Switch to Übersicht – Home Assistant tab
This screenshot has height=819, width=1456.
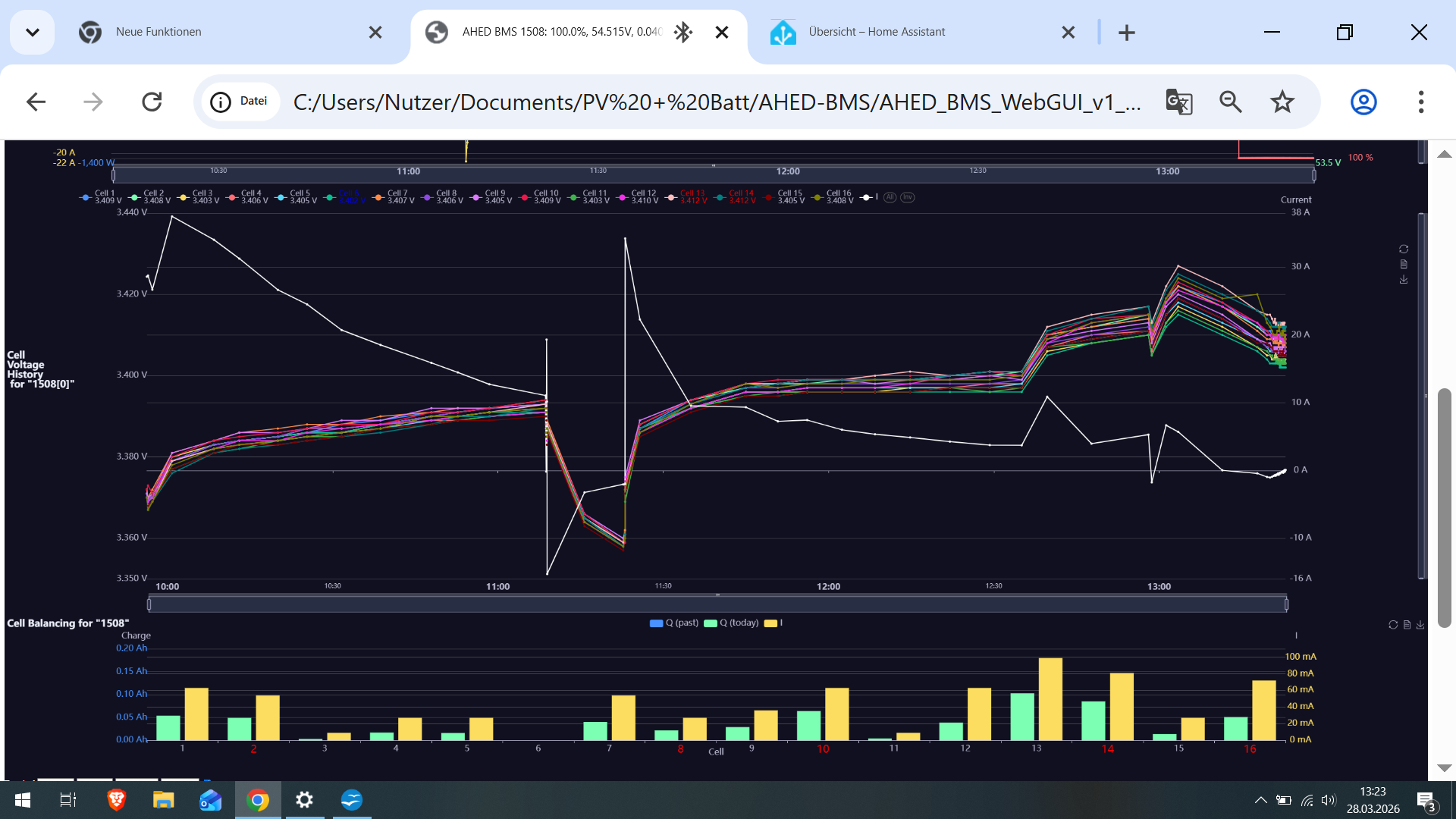(x=876, y=32)
